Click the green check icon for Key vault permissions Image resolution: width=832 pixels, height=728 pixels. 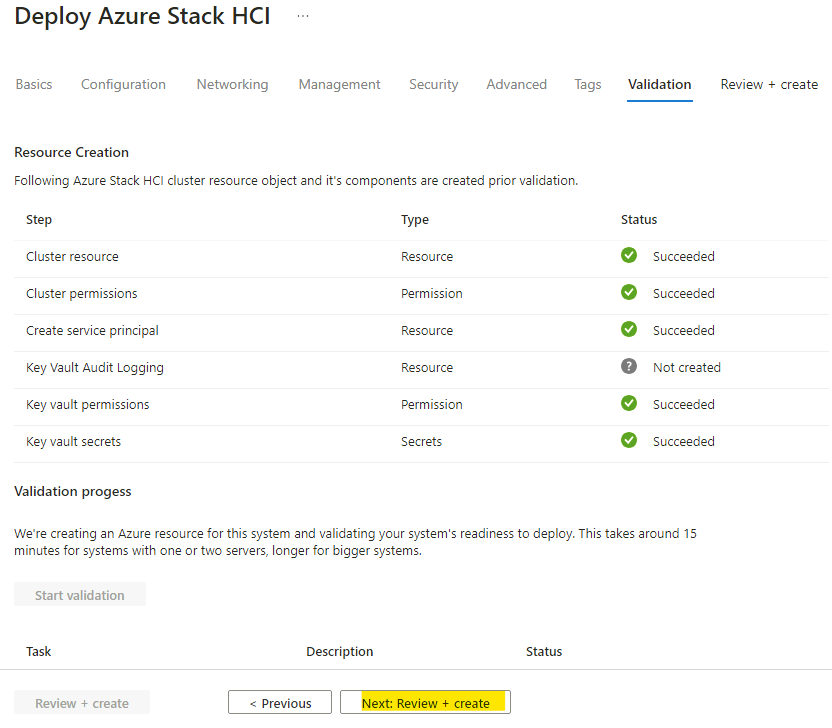629,403
